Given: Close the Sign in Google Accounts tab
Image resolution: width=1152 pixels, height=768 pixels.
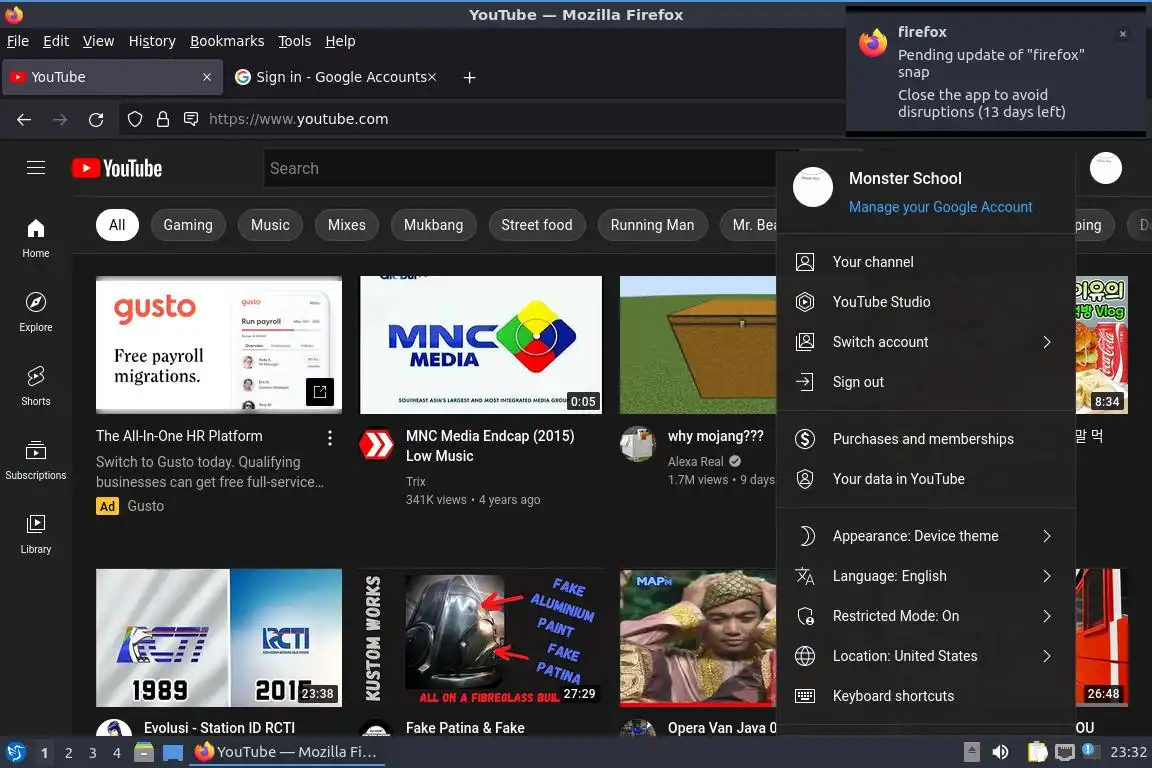Looking at the screenshot, I should click(x=432, y=77).
